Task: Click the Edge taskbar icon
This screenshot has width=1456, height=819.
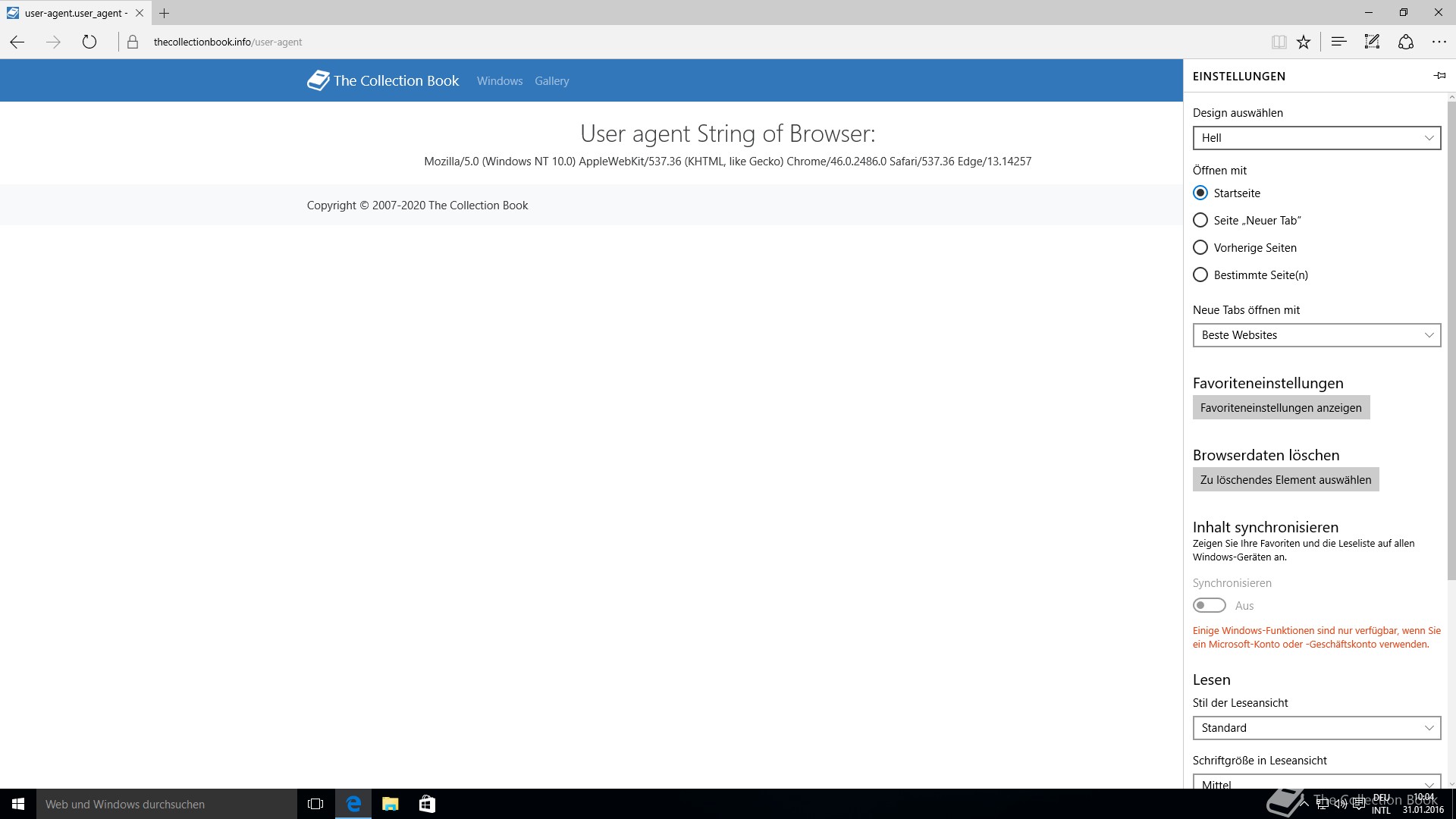Action: pos(353,804)
